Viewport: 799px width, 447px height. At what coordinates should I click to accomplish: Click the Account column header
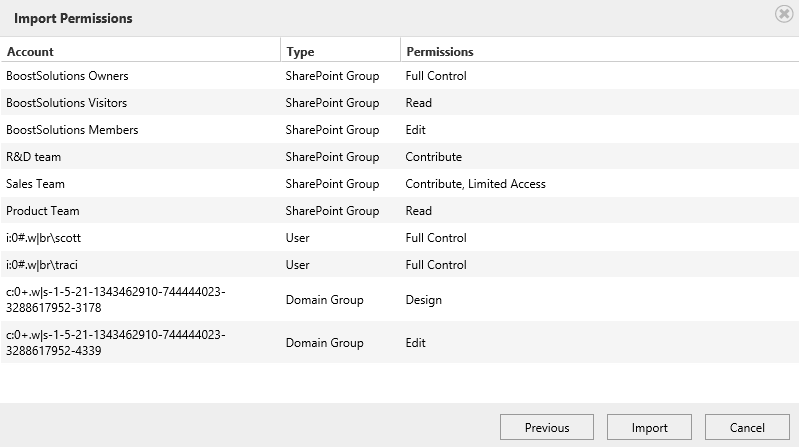pyautogui.click(x=30, y=51)
